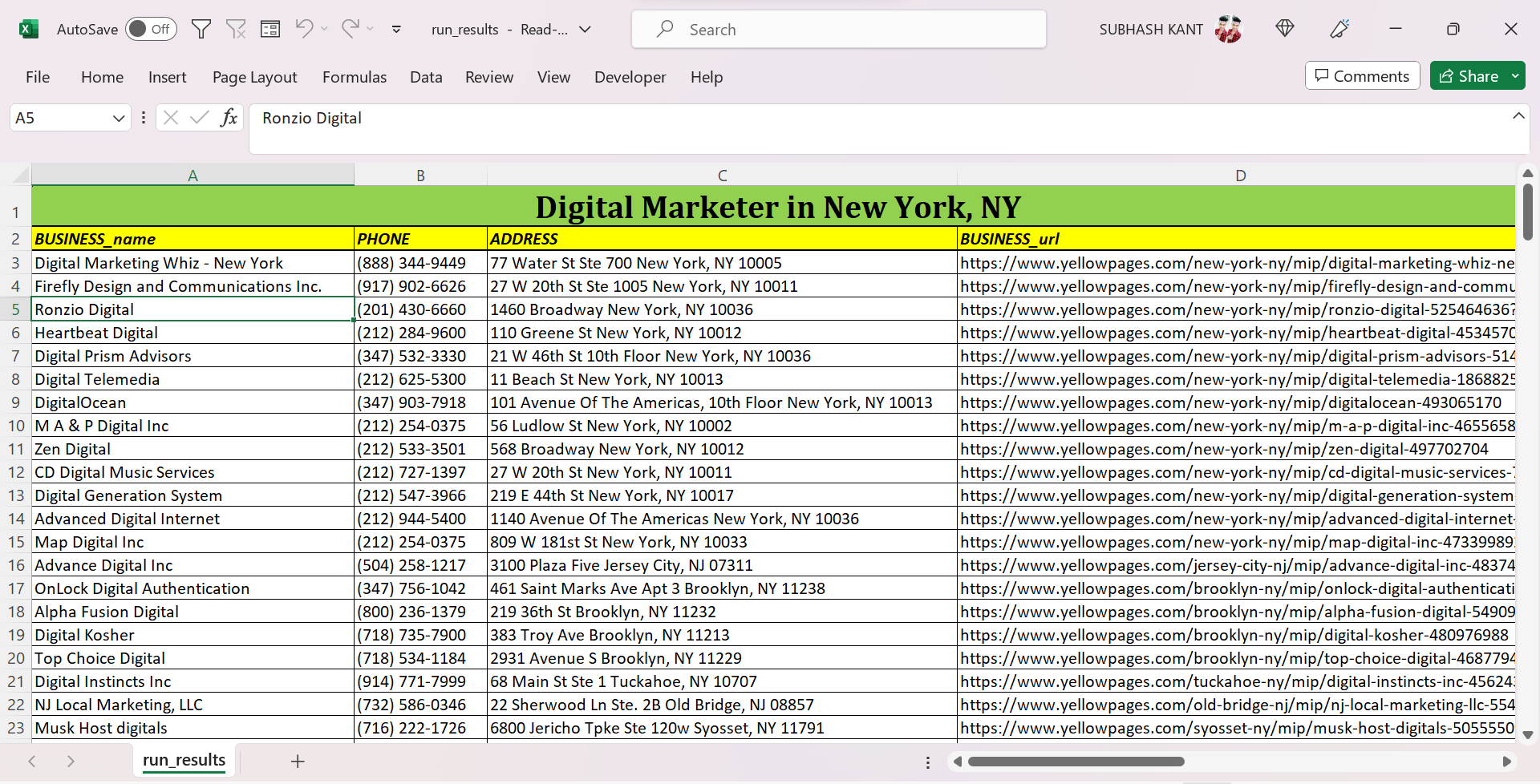This screenshot has width=1540, height=784.
Task: Click the Clear Filter icon
Action: (236, 30)
